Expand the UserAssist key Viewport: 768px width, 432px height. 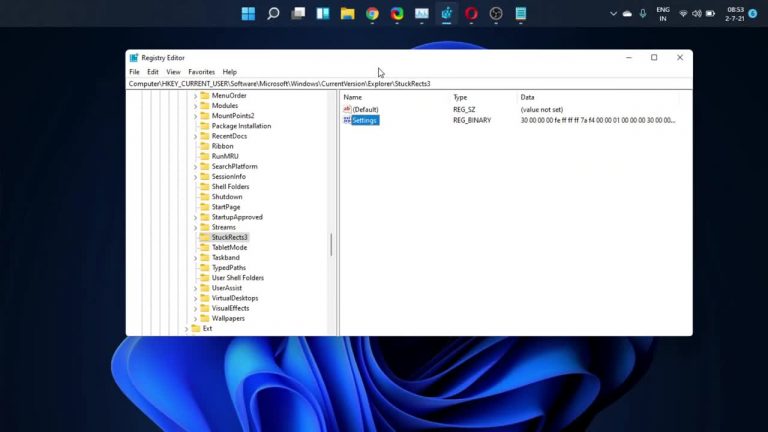(195, 288)
